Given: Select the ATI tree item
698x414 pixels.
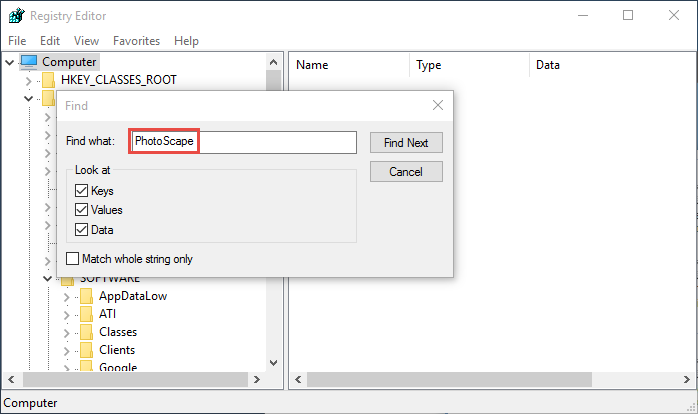Looking at the screenshot, I should point(107,314).
